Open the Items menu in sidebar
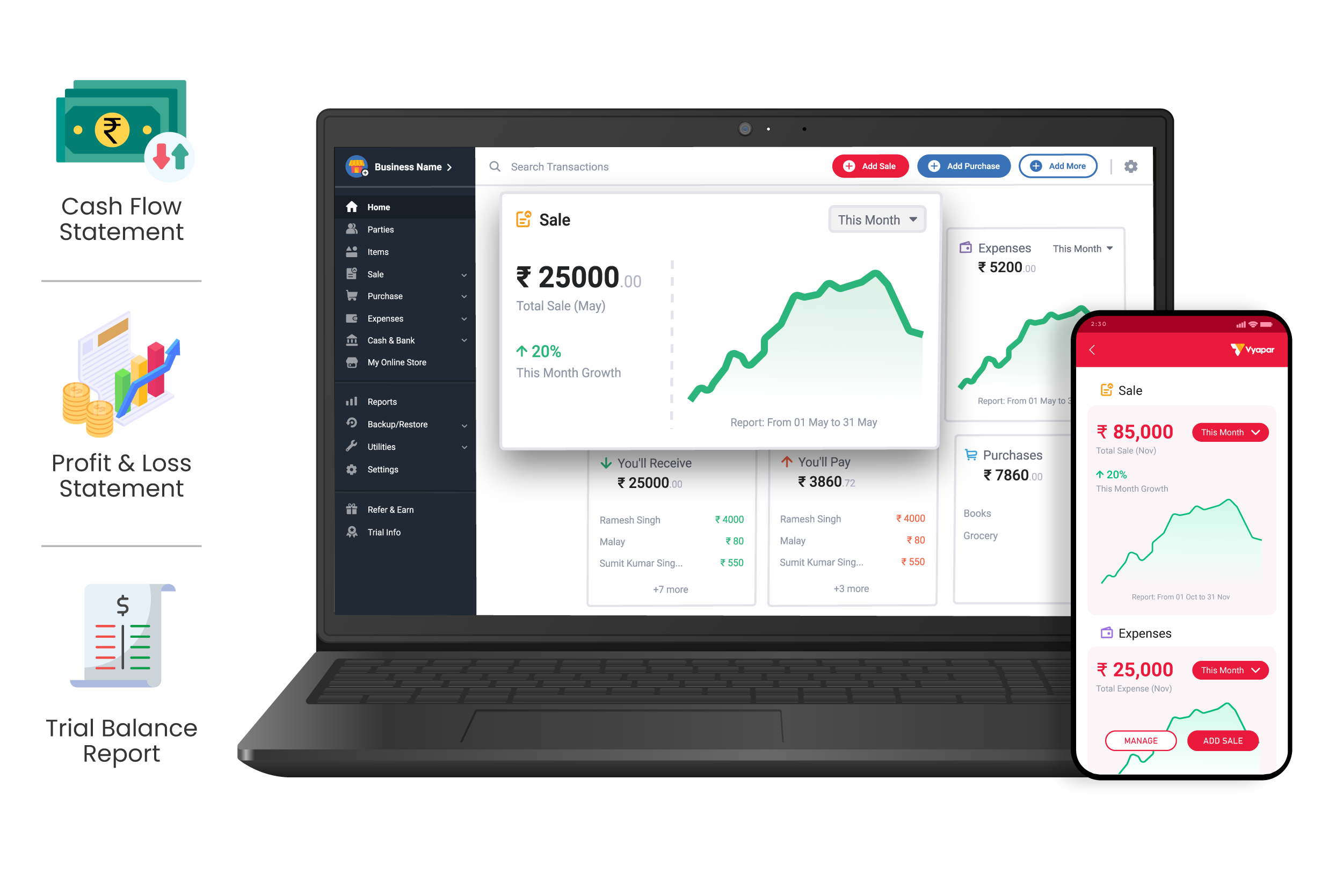 pos(378,251)
